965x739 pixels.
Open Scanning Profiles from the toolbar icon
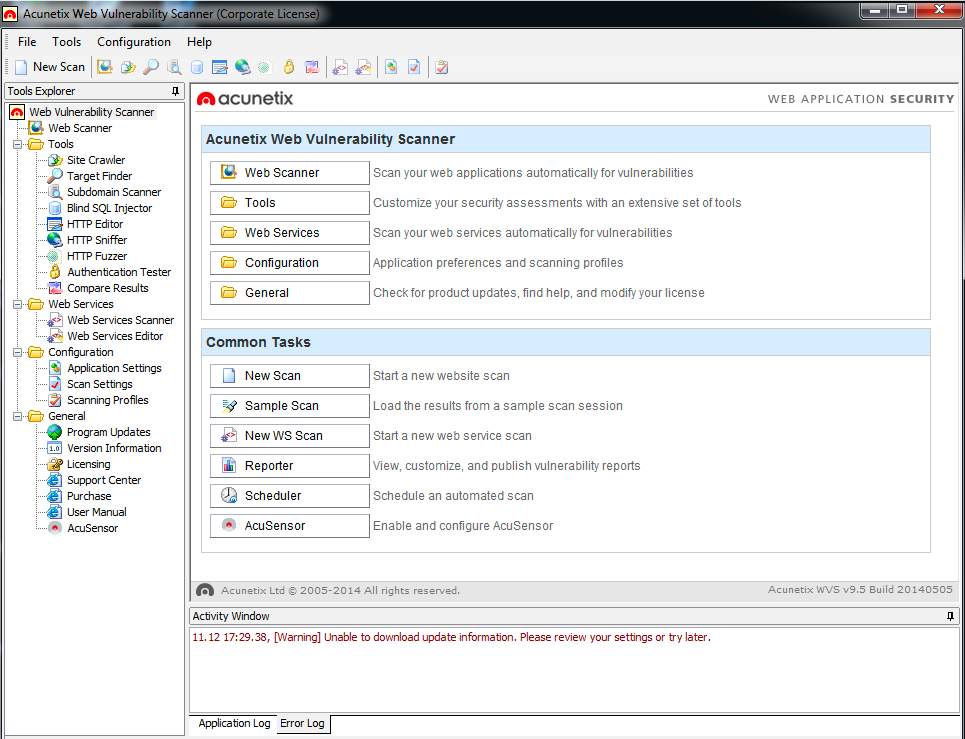pos(441,67)
